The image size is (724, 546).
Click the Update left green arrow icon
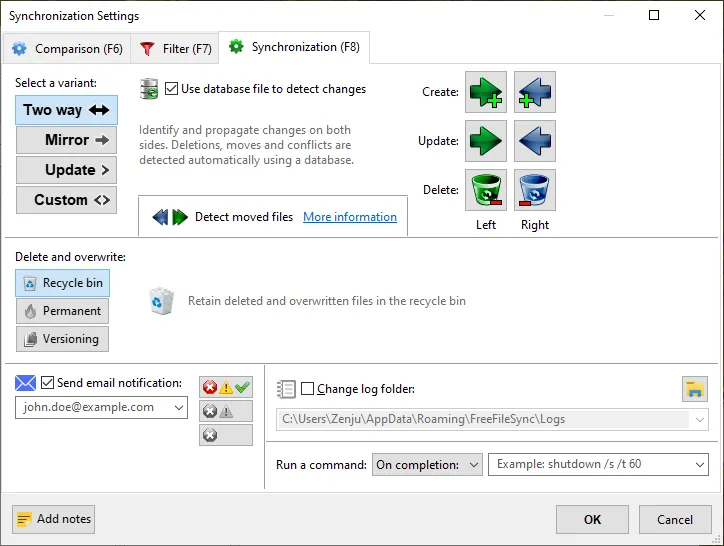(x=486, y=141)
